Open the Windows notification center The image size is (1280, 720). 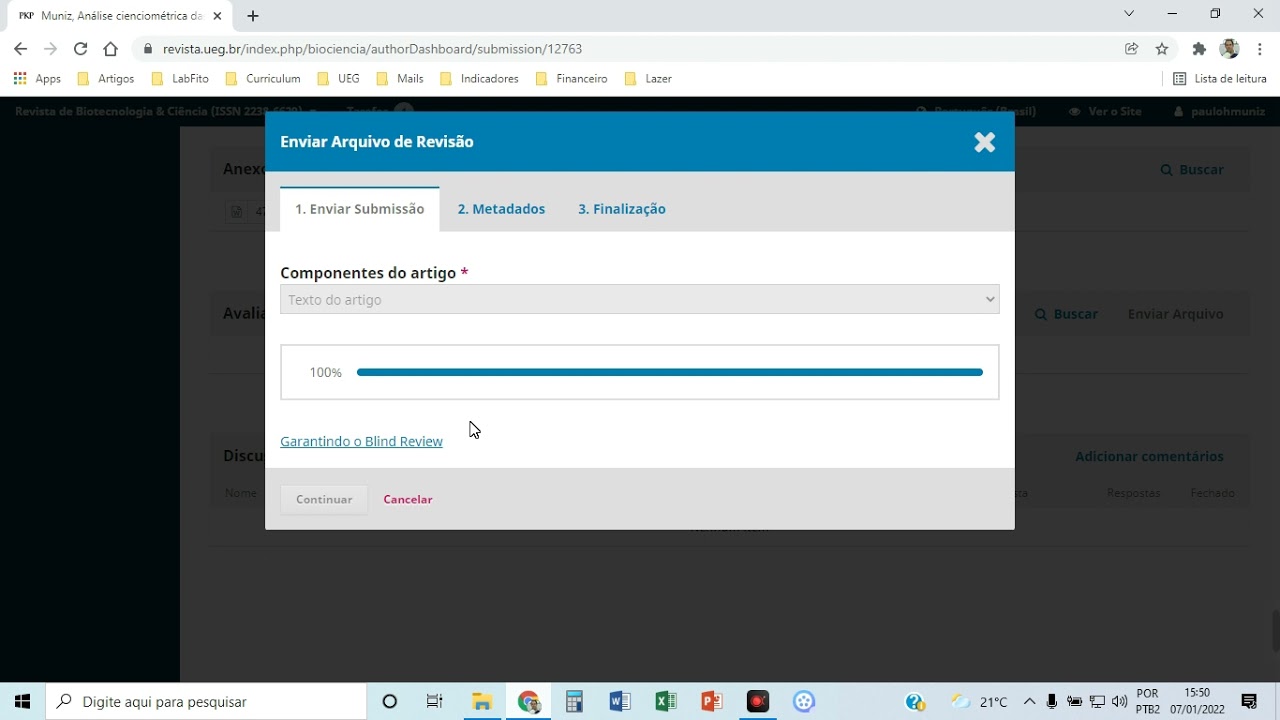(x=1249, y=702)
